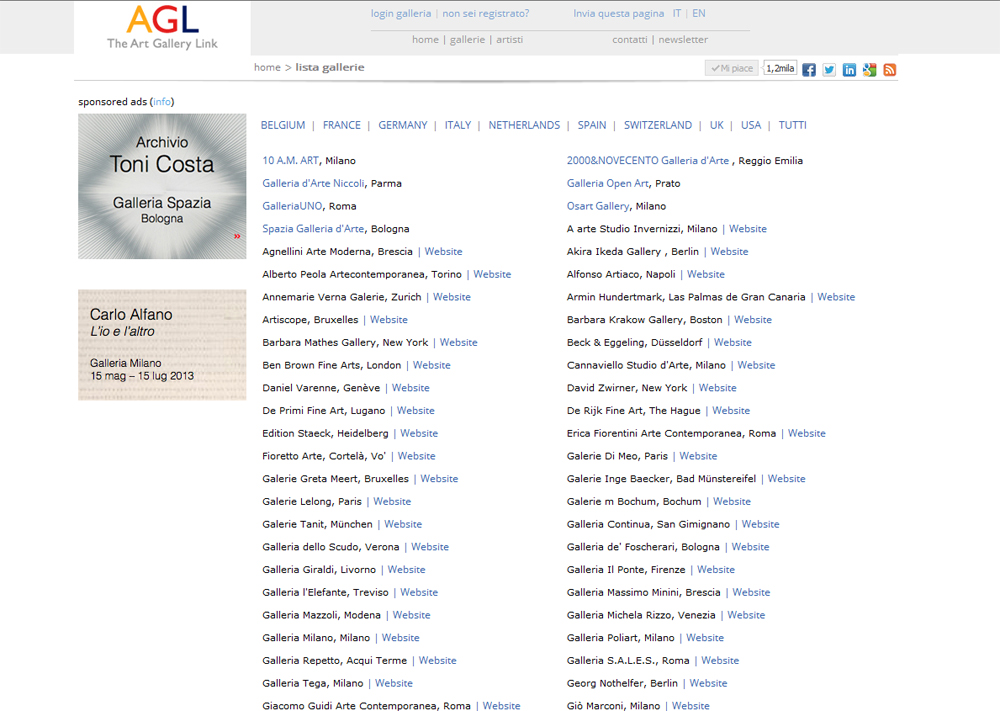Visit David Zwirner New York Website link
1000x711 pixels.
point(717,388)
